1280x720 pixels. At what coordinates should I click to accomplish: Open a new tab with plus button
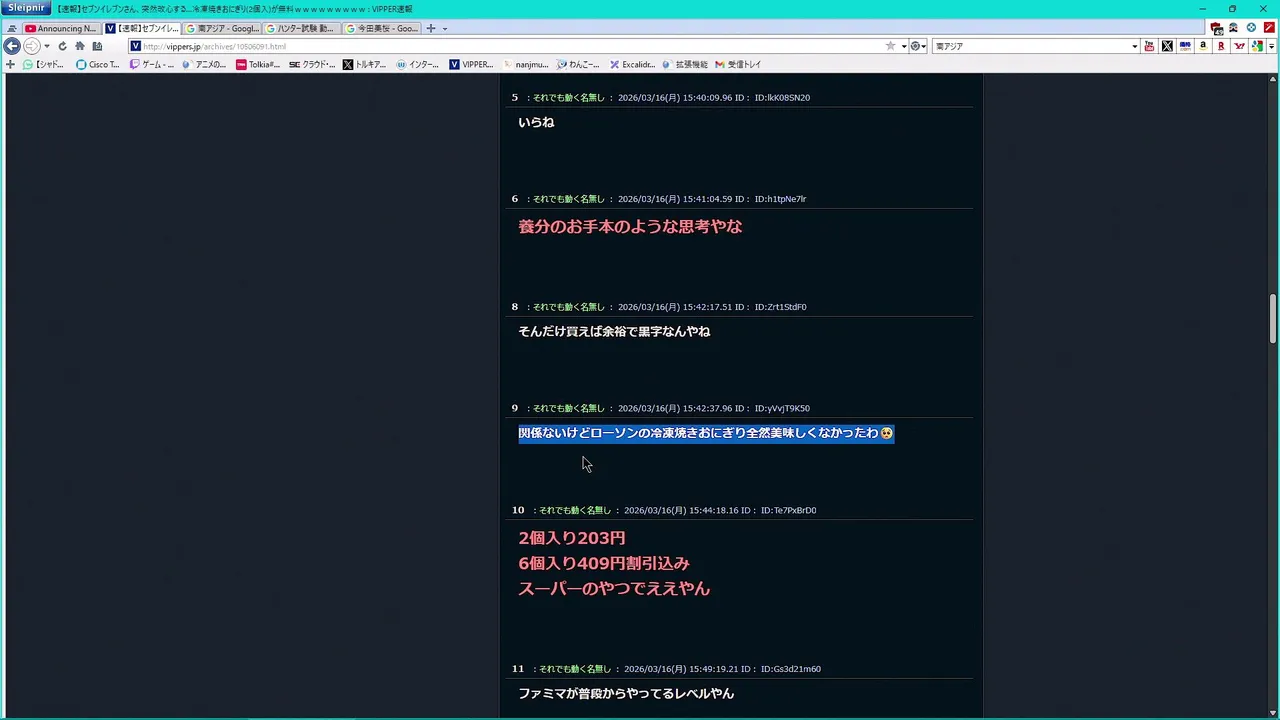(431, 28)
